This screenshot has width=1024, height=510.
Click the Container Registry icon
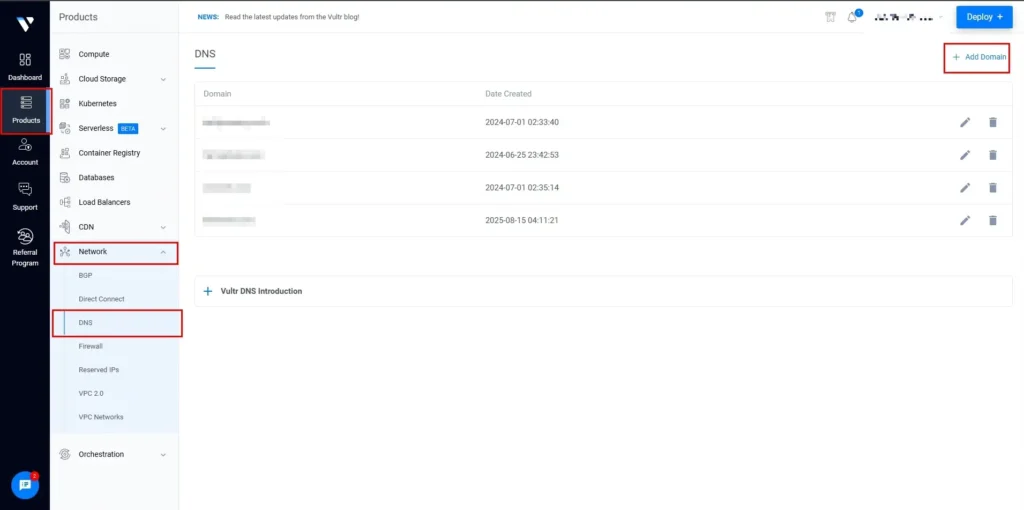(x=65, y=153)
